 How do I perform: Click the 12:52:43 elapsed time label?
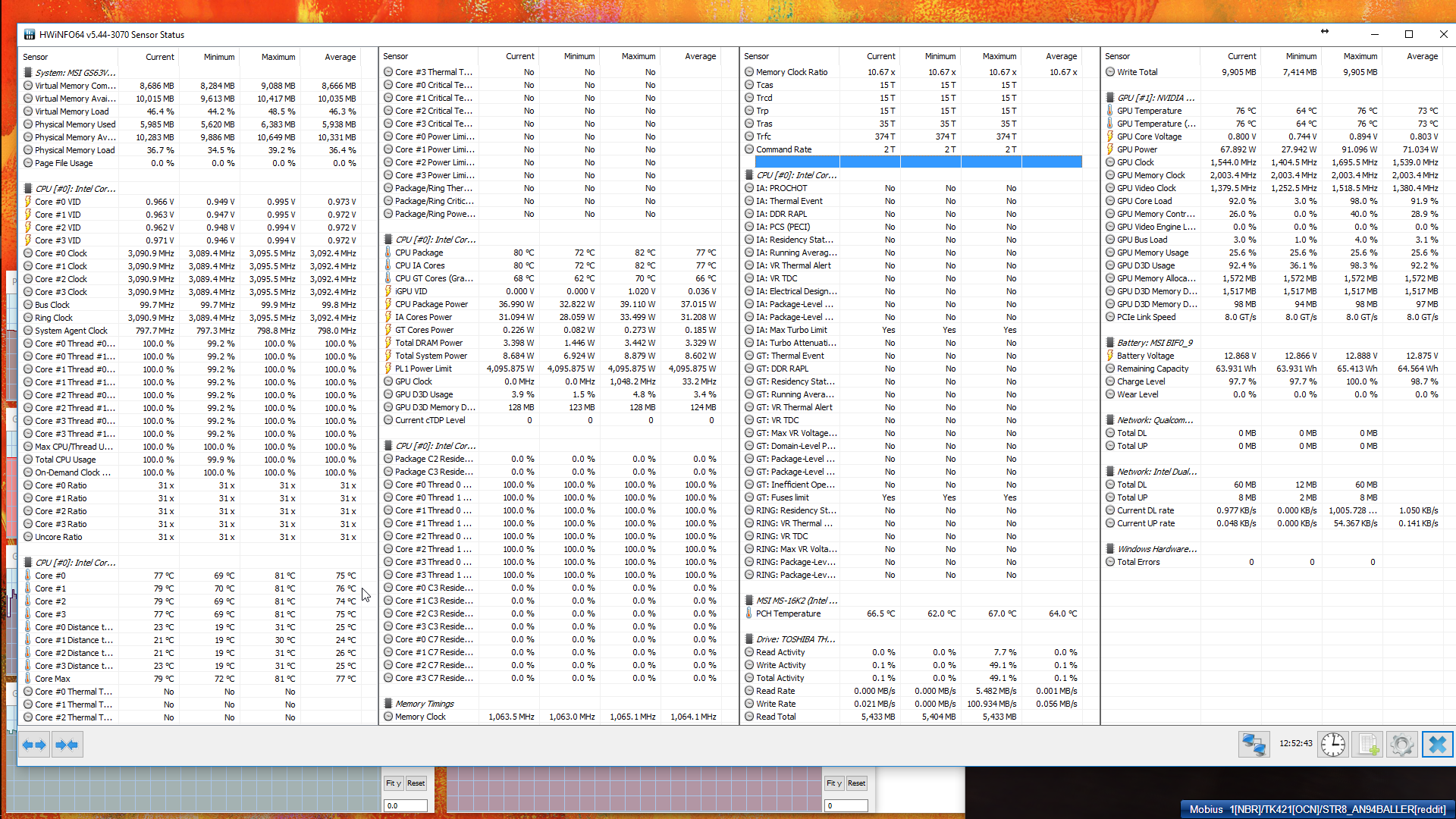pos(1295,743)
